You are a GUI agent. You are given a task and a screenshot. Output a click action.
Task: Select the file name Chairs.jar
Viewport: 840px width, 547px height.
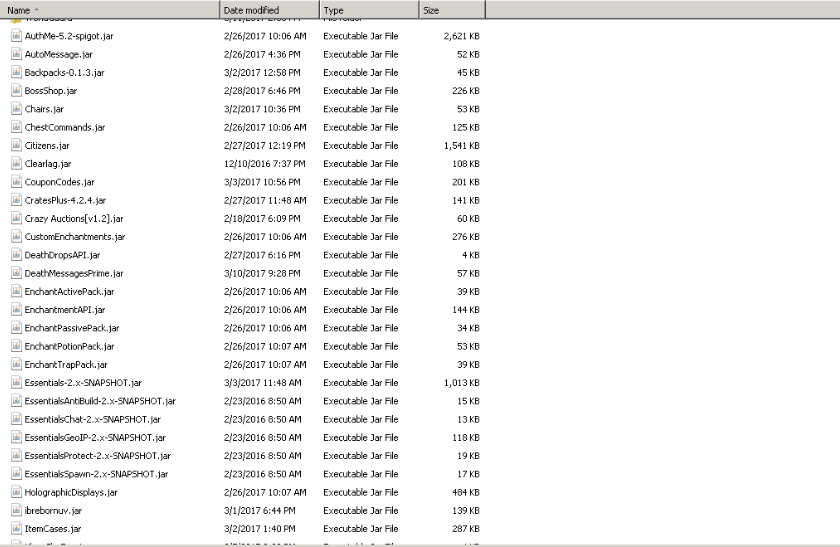[44, 109]
